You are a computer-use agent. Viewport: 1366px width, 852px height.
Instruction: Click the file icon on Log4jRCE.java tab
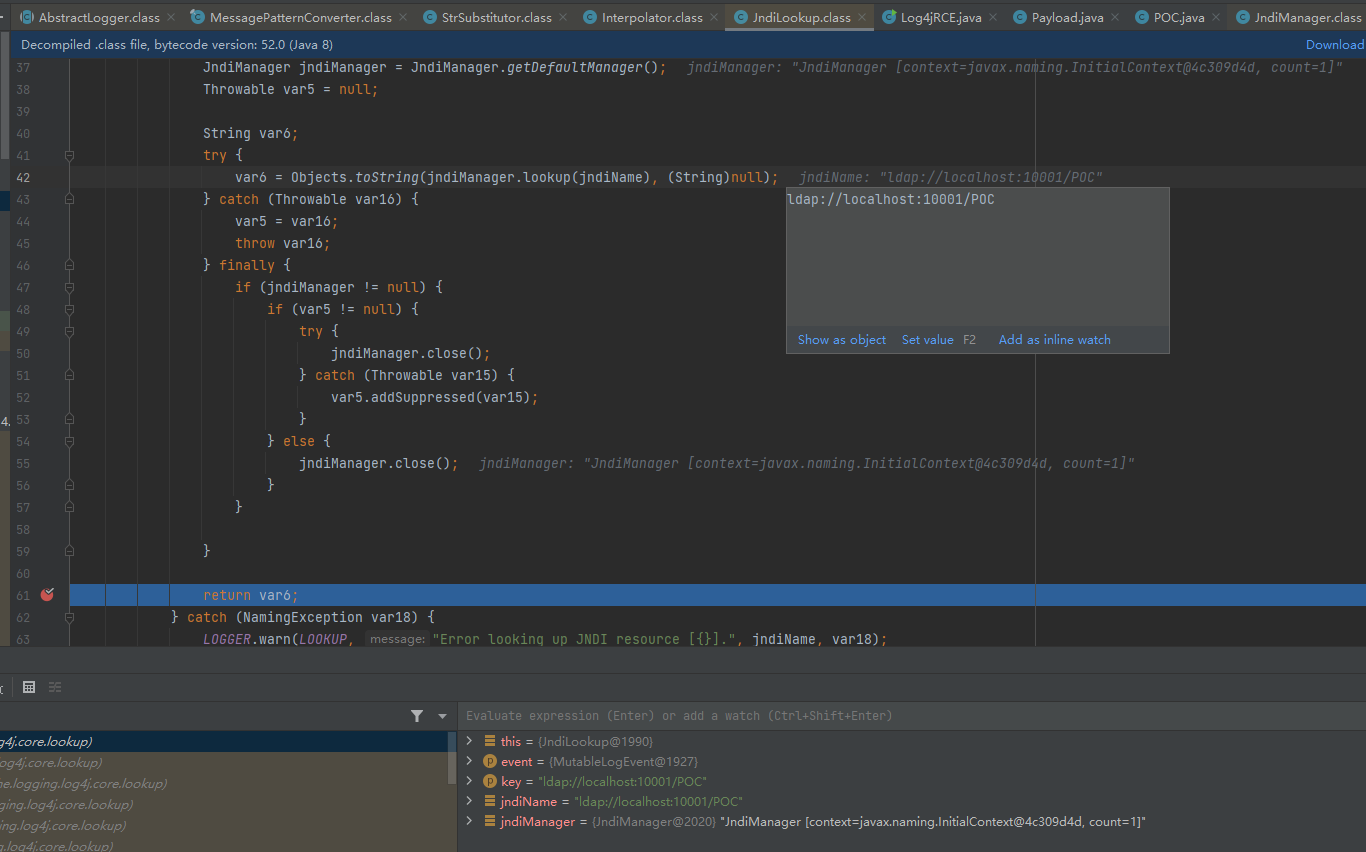point(889,18)
